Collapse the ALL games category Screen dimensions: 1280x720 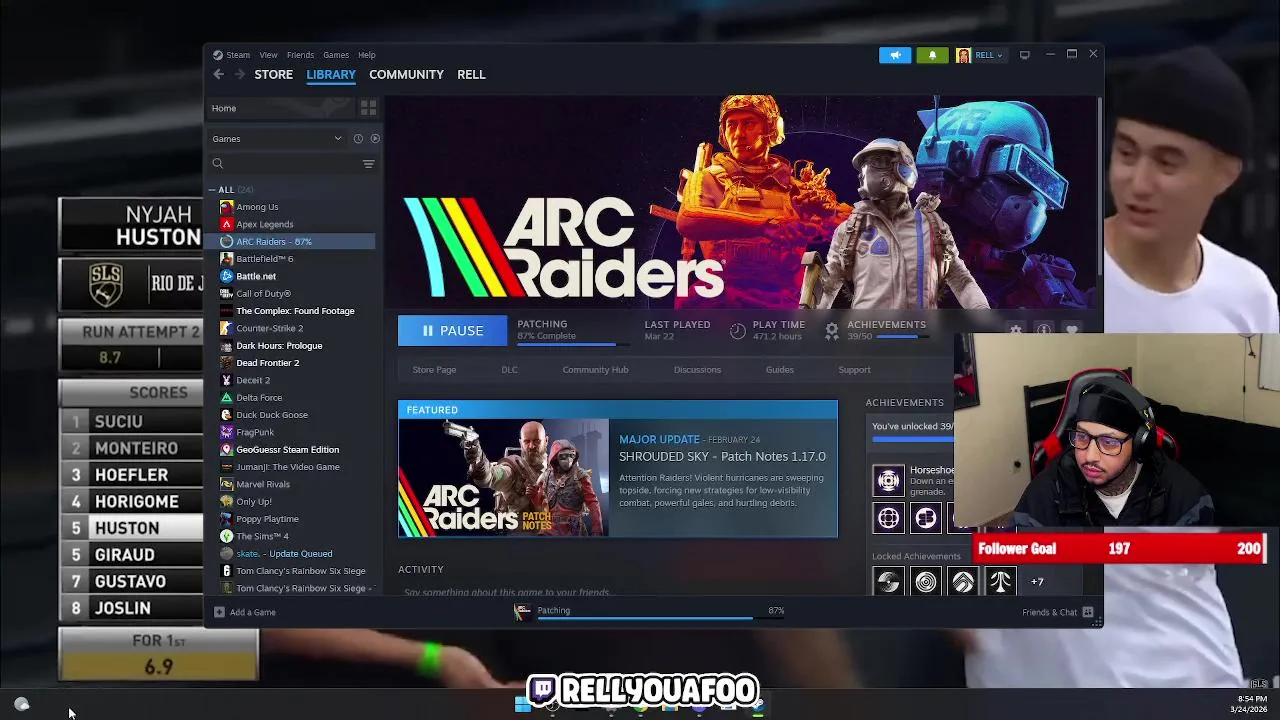tap(212, 190)
